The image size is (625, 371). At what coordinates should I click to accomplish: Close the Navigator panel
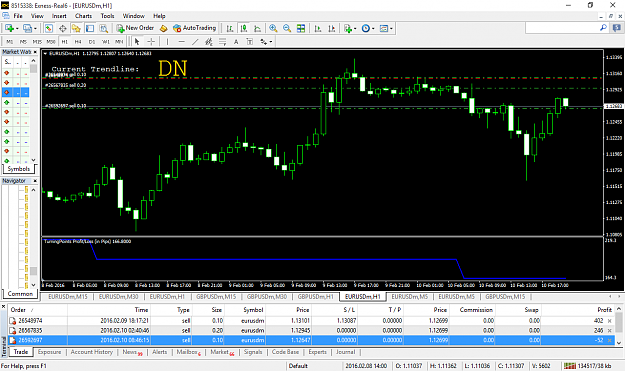(x=35, y=181)
